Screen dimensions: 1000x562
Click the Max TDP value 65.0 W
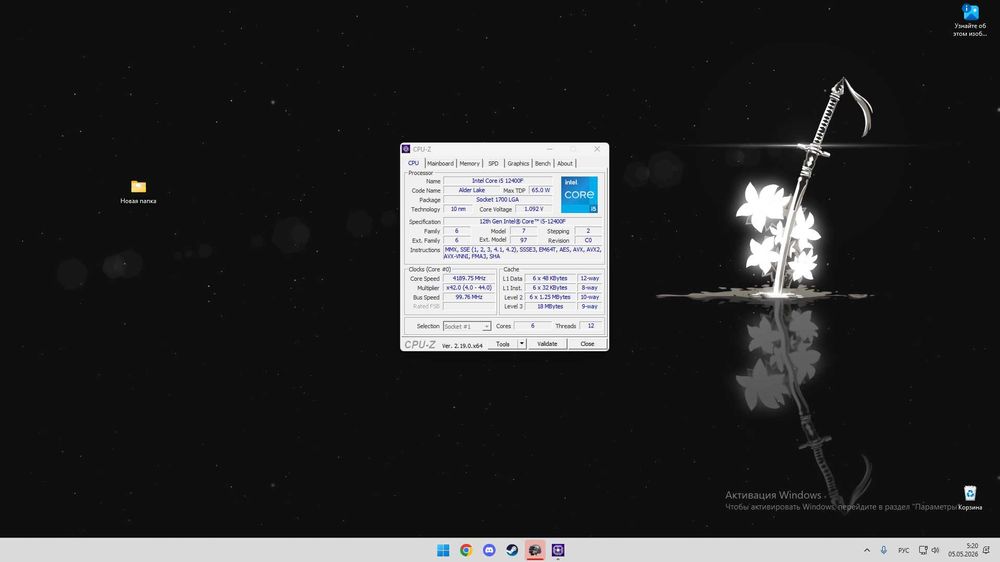(x=540, y=190)
